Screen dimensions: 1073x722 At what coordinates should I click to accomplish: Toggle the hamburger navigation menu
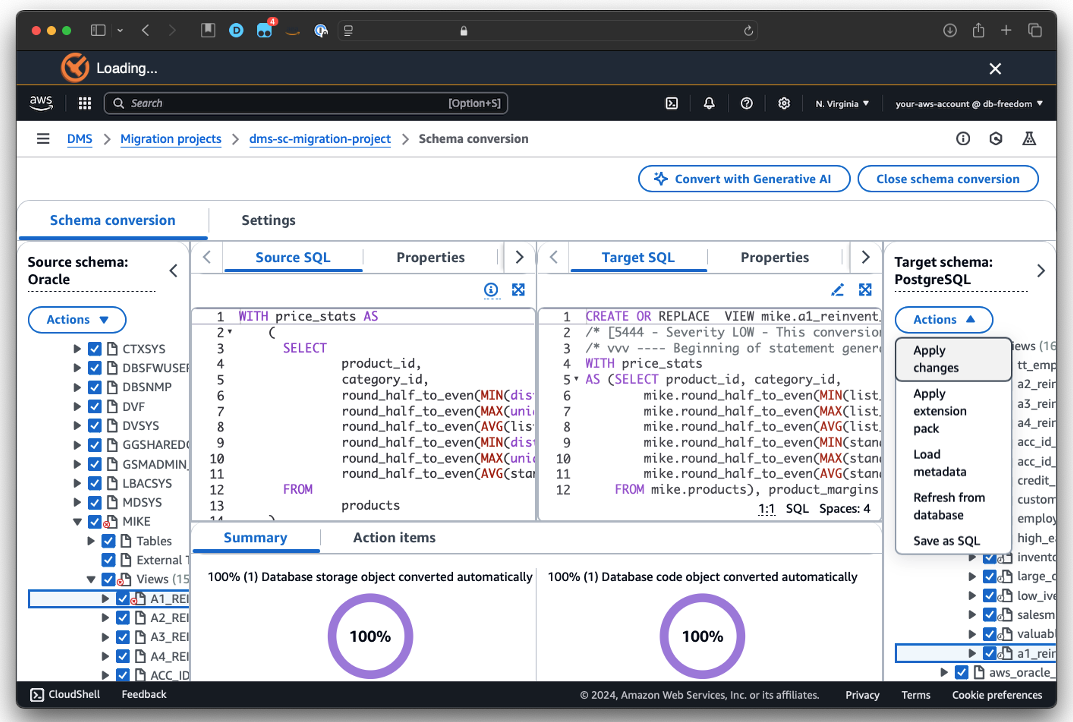point(43,139)
